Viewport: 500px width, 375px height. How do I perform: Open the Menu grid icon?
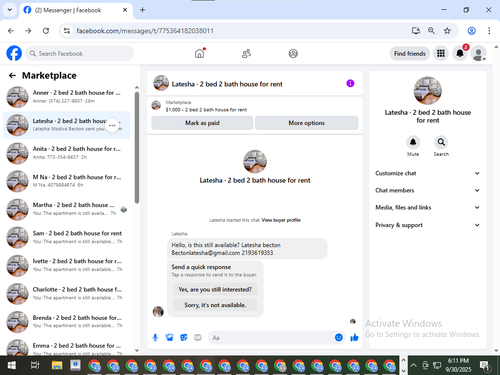click(x=441, y=53)
